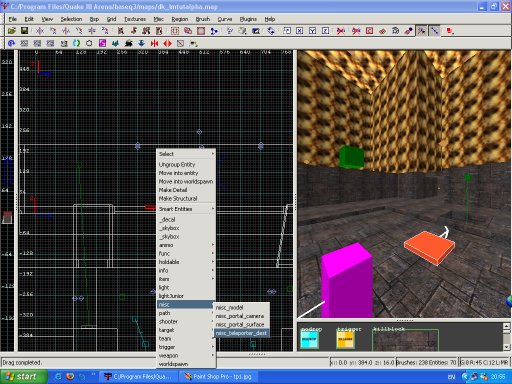
Task: Toggle the scale lock X button
Action: (x=300, y=31)
